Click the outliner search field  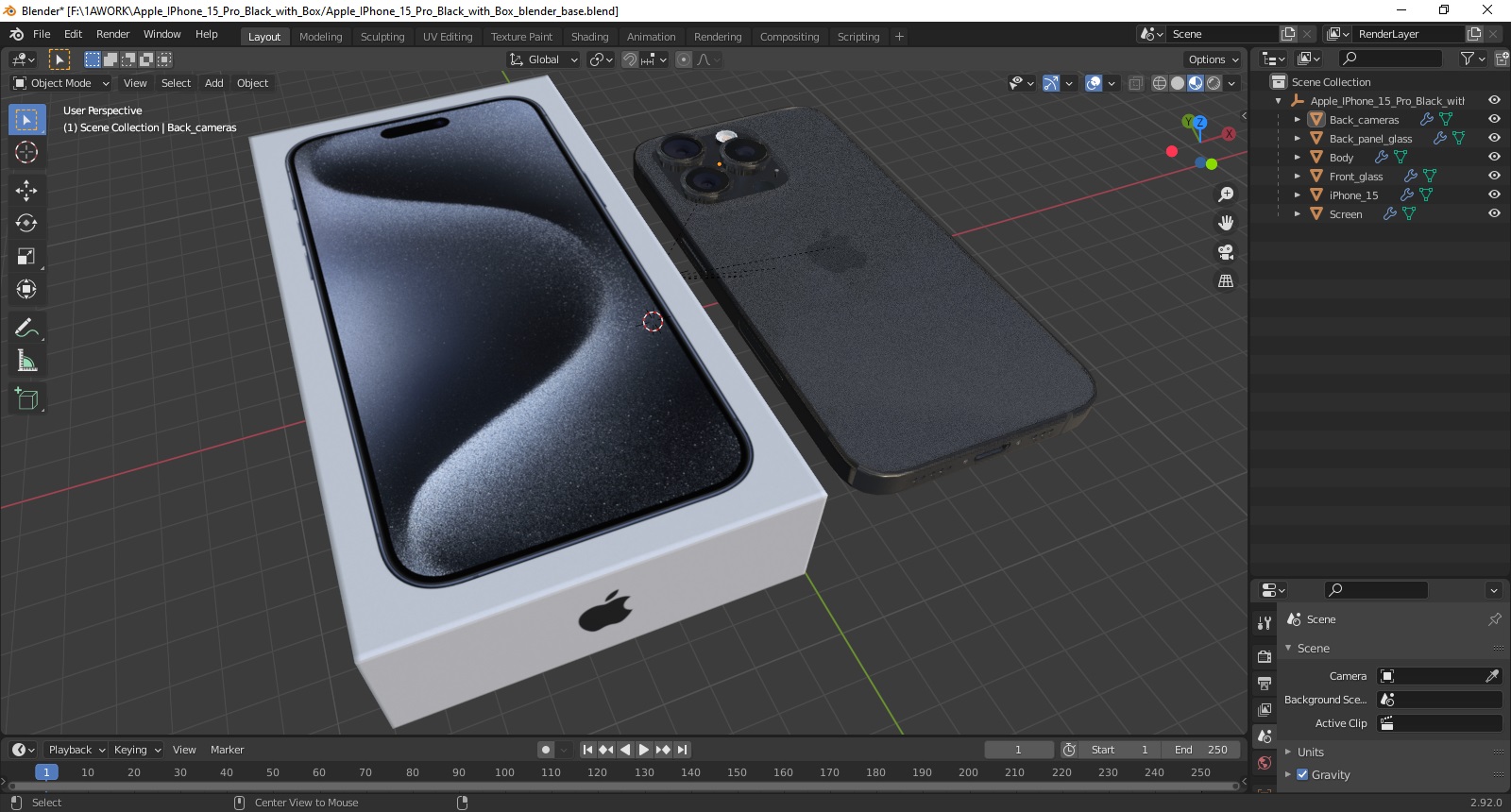1390,59
